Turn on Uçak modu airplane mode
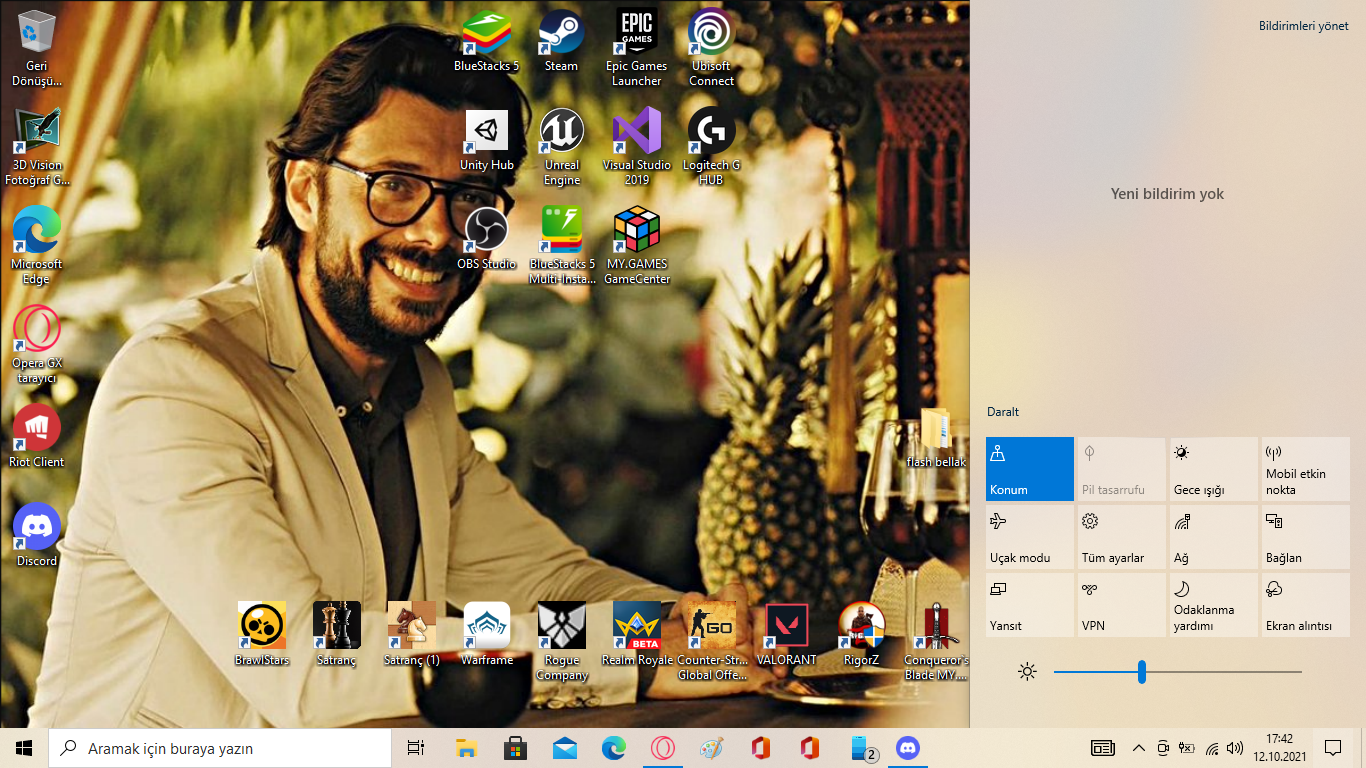This screenshot has height=768, width=1366. click(x=1029, y=537)
